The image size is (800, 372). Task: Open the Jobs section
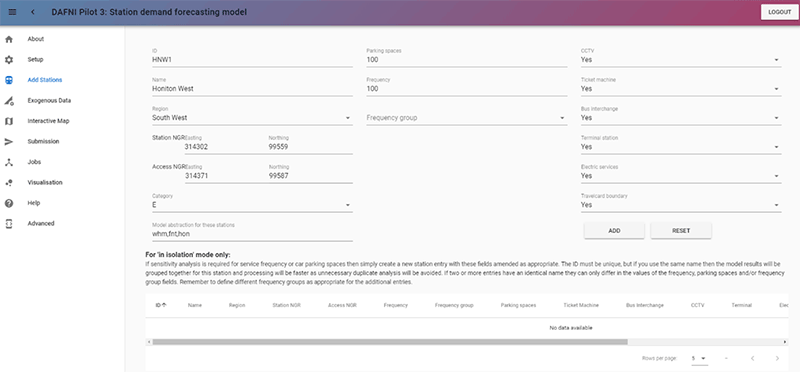point(34,162)
